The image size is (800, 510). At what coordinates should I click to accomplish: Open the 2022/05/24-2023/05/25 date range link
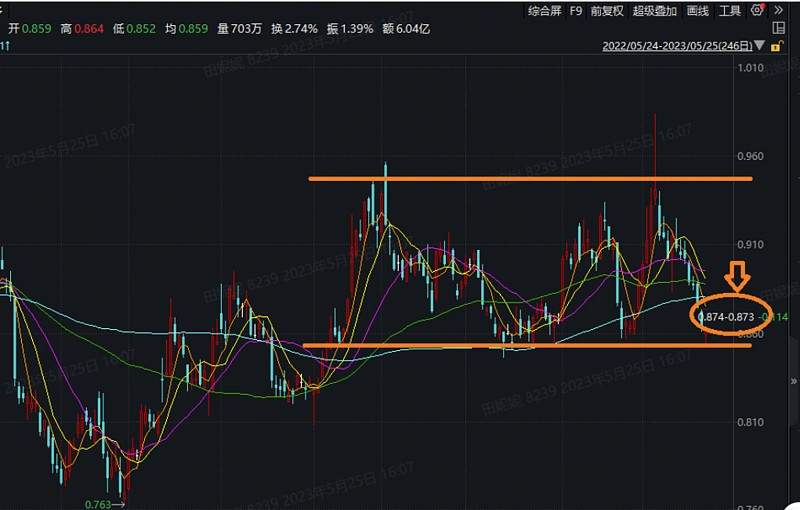pyautogui.click(x=677, y=46)
